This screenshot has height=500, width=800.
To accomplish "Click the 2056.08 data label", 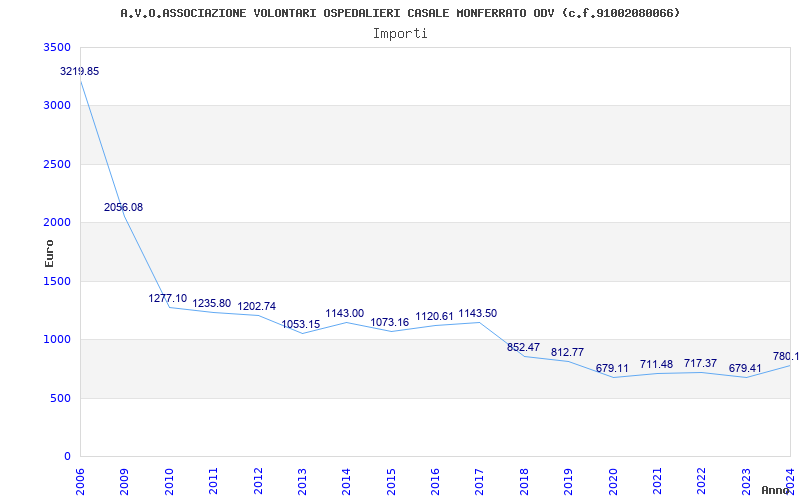I will [x=123, y=207].
